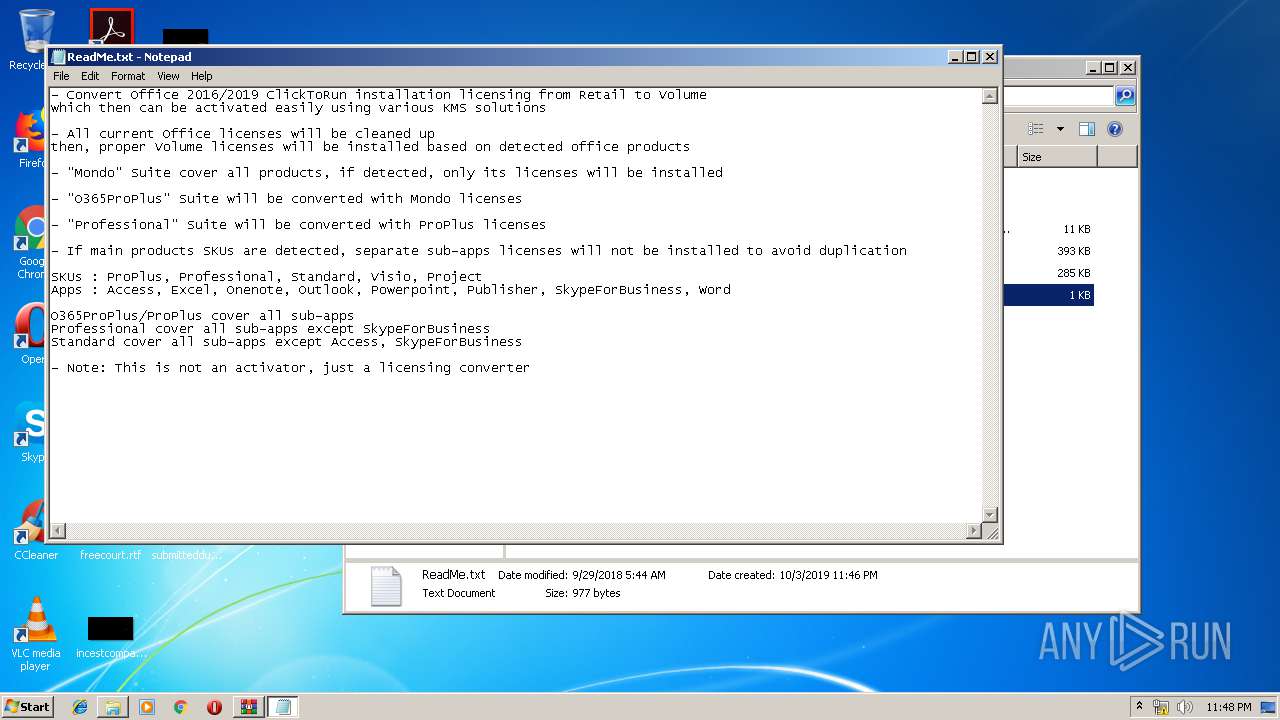1280x720 pixels.
Task: Select the freecourt.rtf desktop file
Action: (x=110, y=555)
